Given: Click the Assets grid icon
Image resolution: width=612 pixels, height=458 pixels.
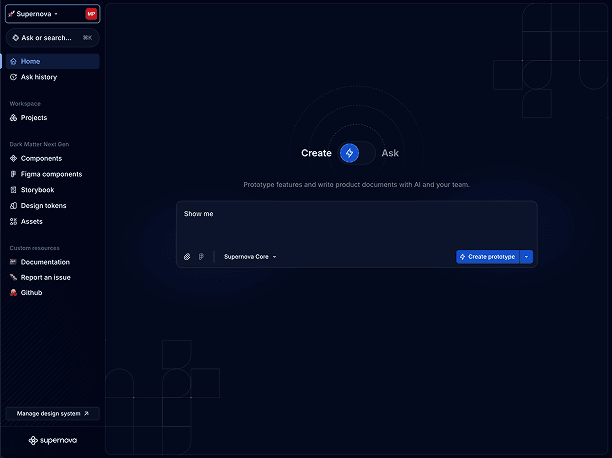Looking at the screenshot, I should coord(13,221).
